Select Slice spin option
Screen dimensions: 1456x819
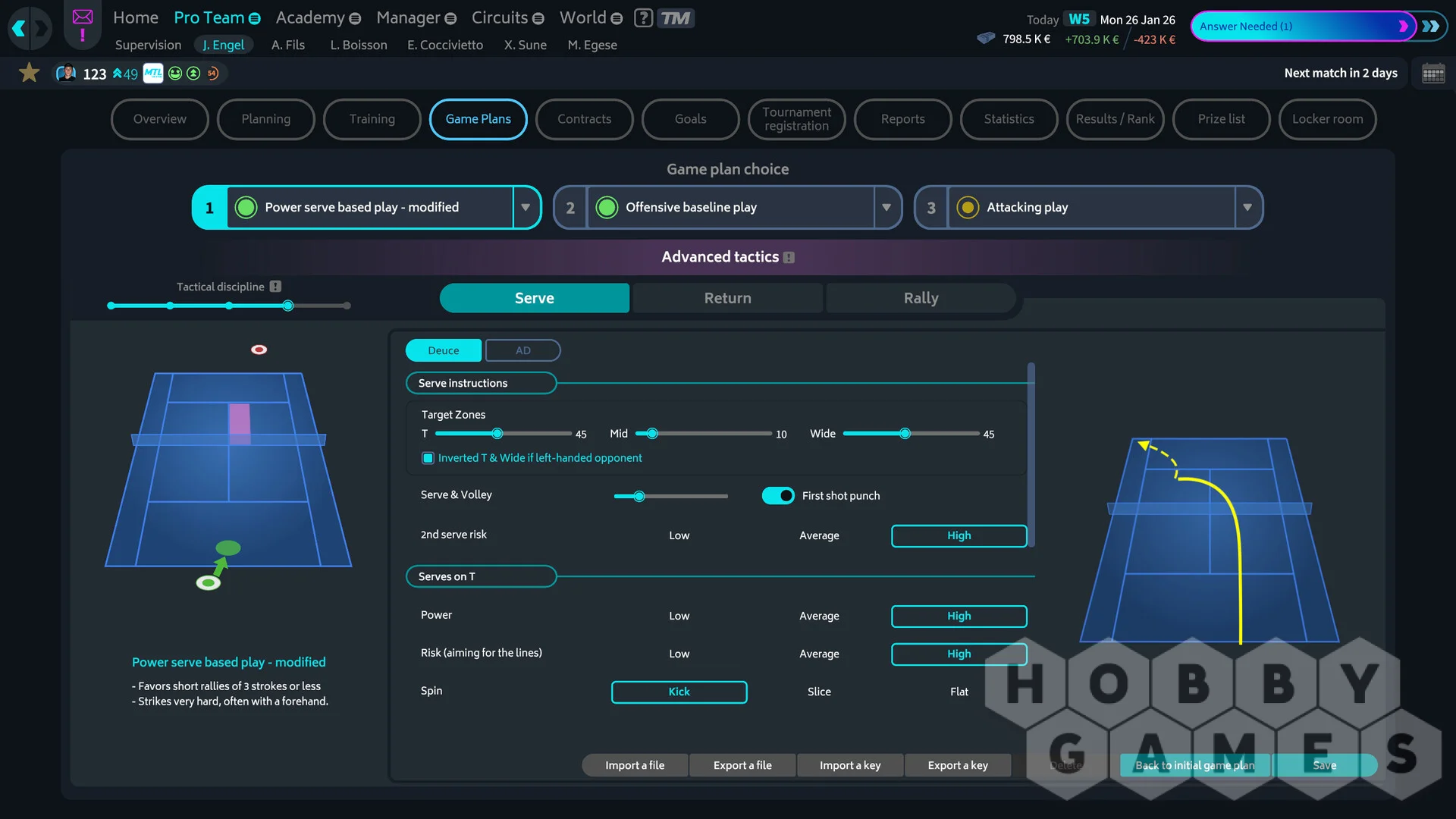819,692
